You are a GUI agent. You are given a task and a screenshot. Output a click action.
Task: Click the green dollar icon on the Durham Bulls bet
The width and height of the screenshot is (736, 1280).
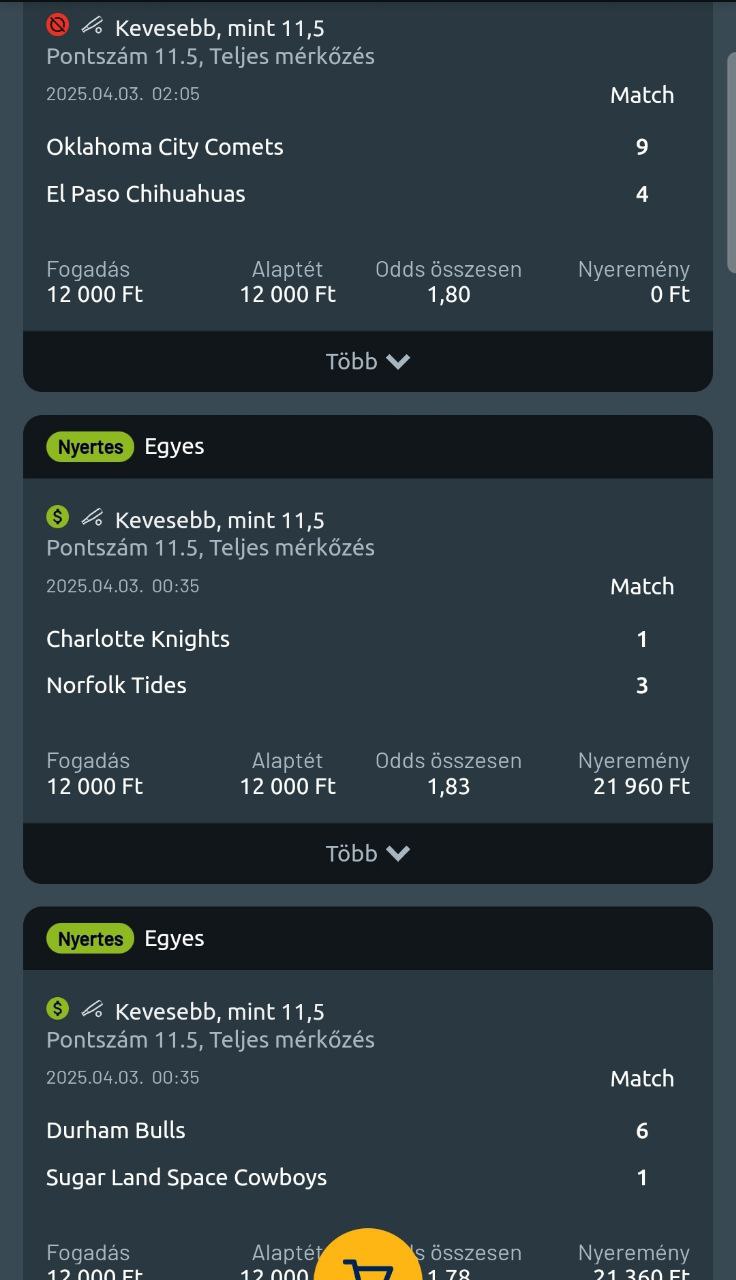(x=58, y=1008)
